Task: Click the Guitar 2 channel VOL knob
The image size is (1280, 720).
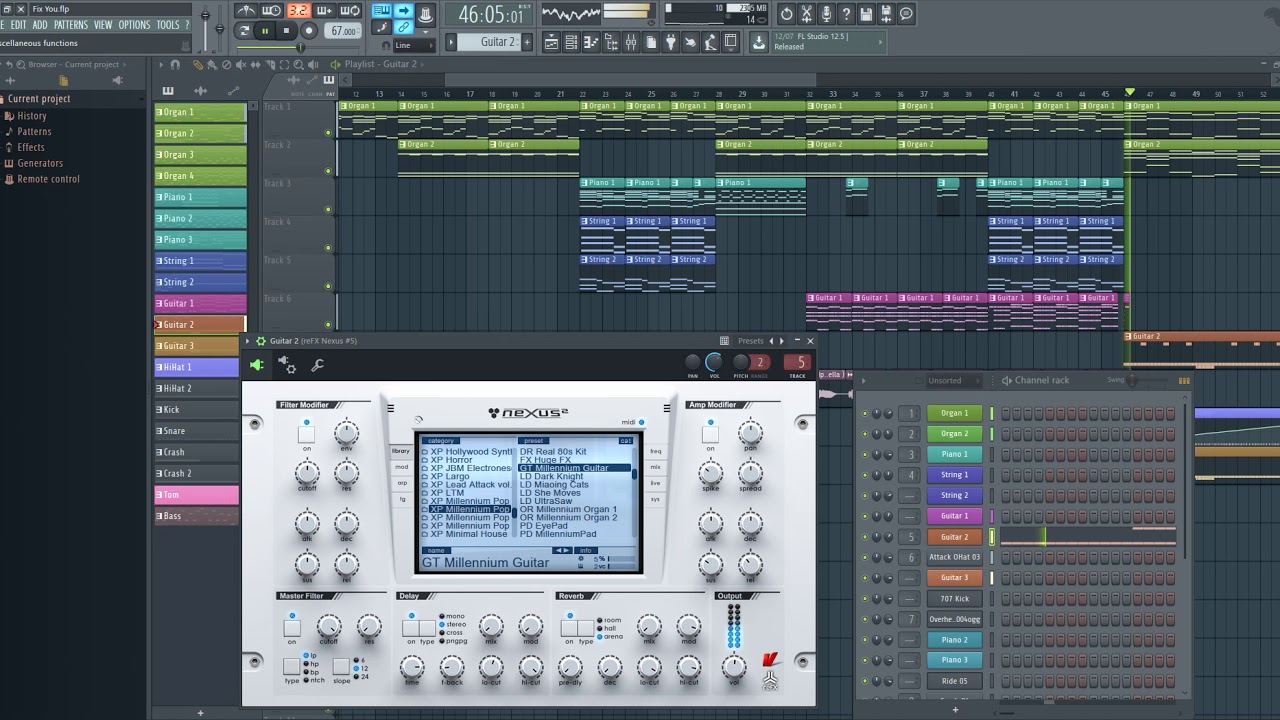Action: [x=714, y=362]
